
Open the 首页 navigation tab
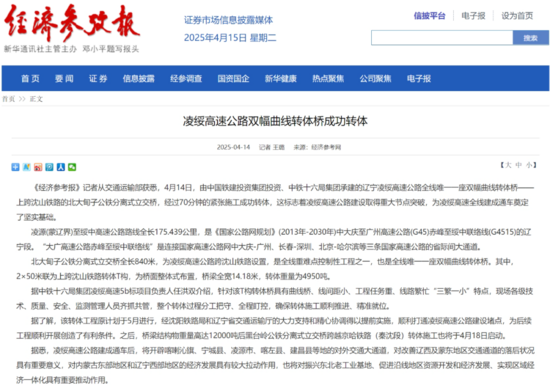(31, 79)
